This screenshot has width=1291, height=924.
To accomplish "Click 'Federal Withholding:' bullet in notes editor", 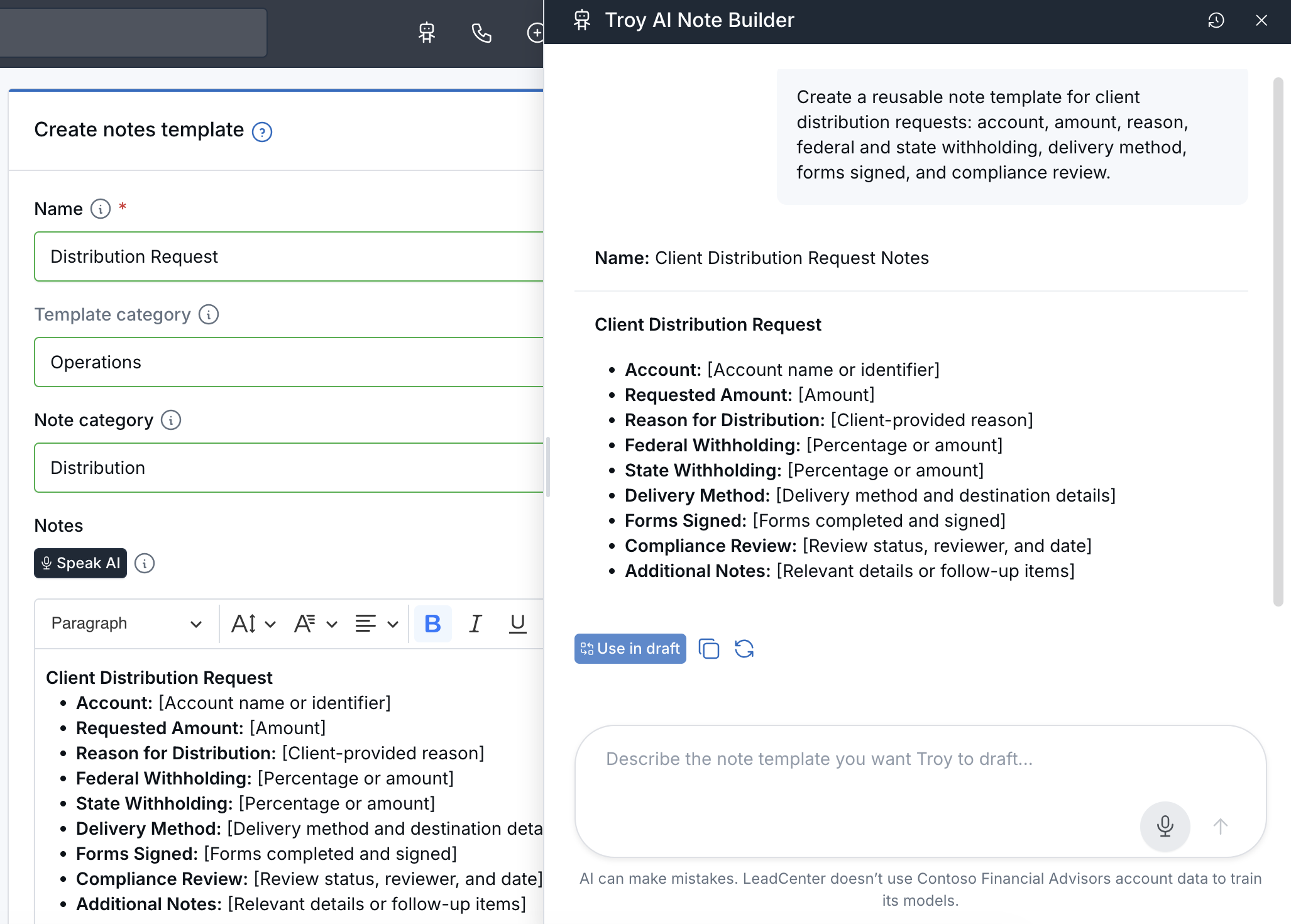I will (265, 778).
